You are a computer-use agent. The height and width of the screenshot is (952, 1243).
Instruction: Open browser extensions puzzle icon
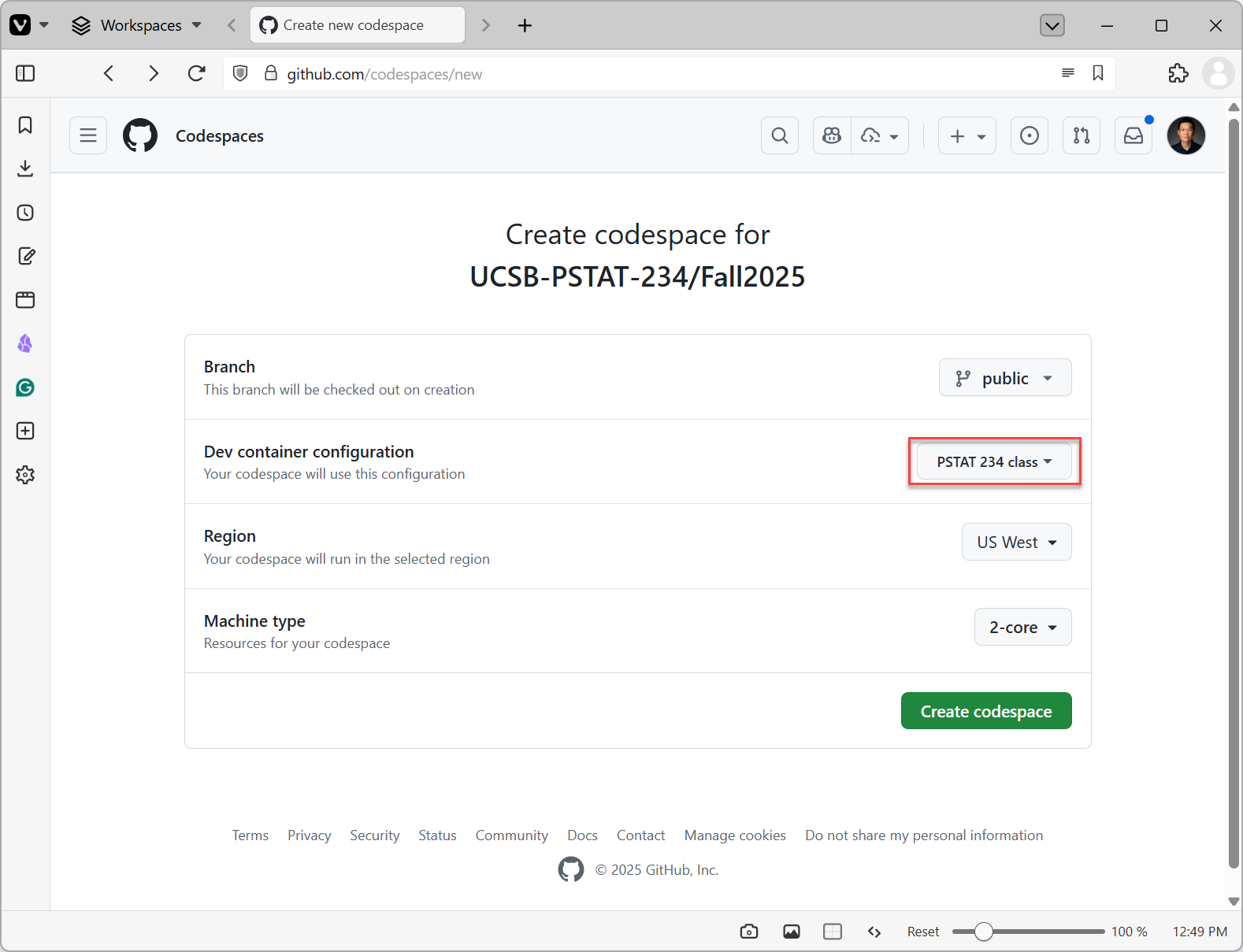1178,73
